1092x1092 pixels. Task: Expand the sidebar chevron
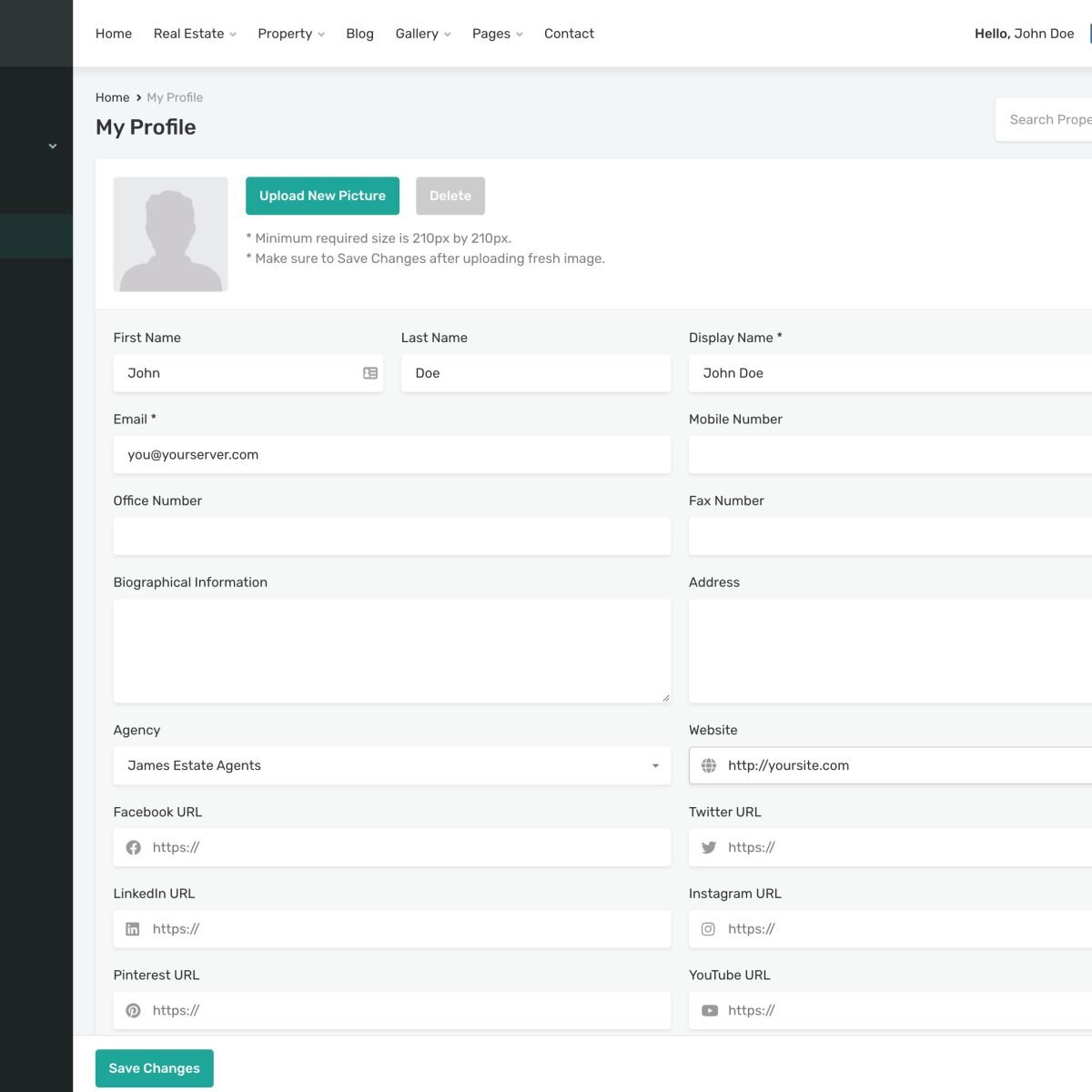click(x=53, y=146)
